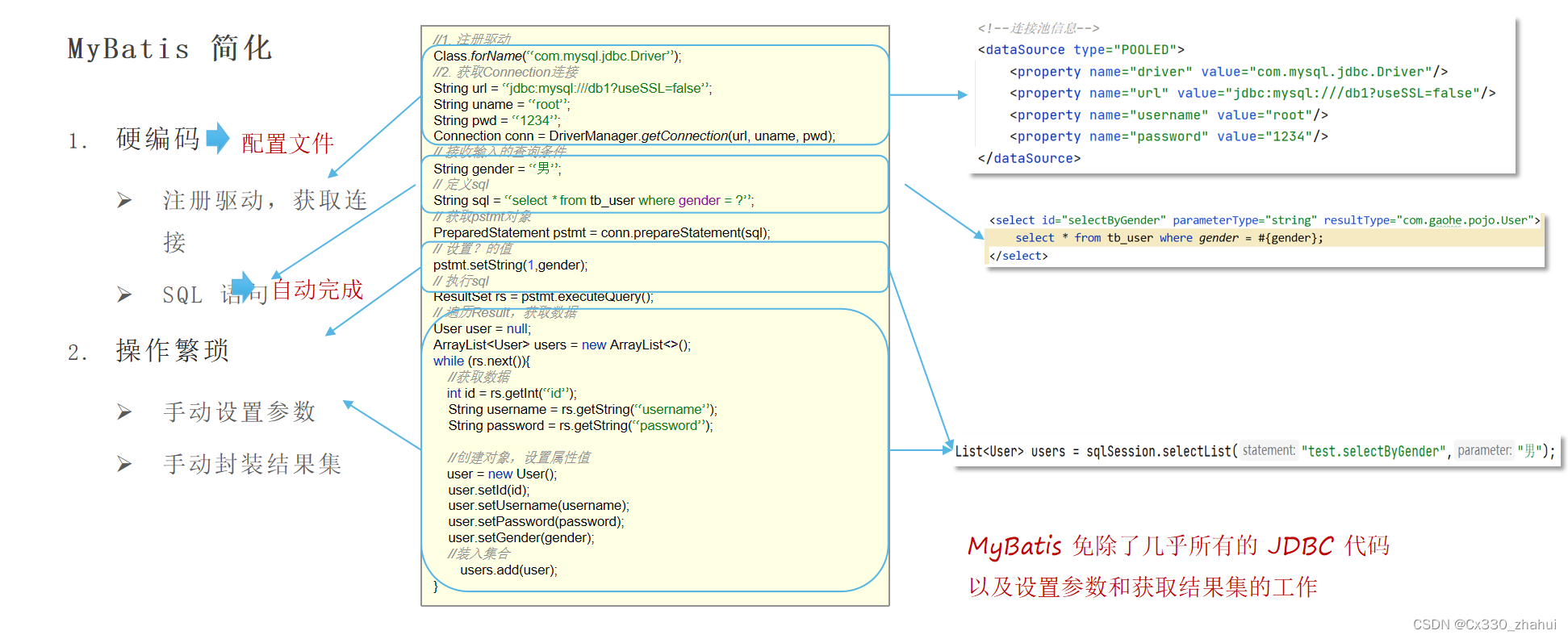Click the '// 定义sql' comment
This screenshot has height=639, width=1568.
point(461,184)
